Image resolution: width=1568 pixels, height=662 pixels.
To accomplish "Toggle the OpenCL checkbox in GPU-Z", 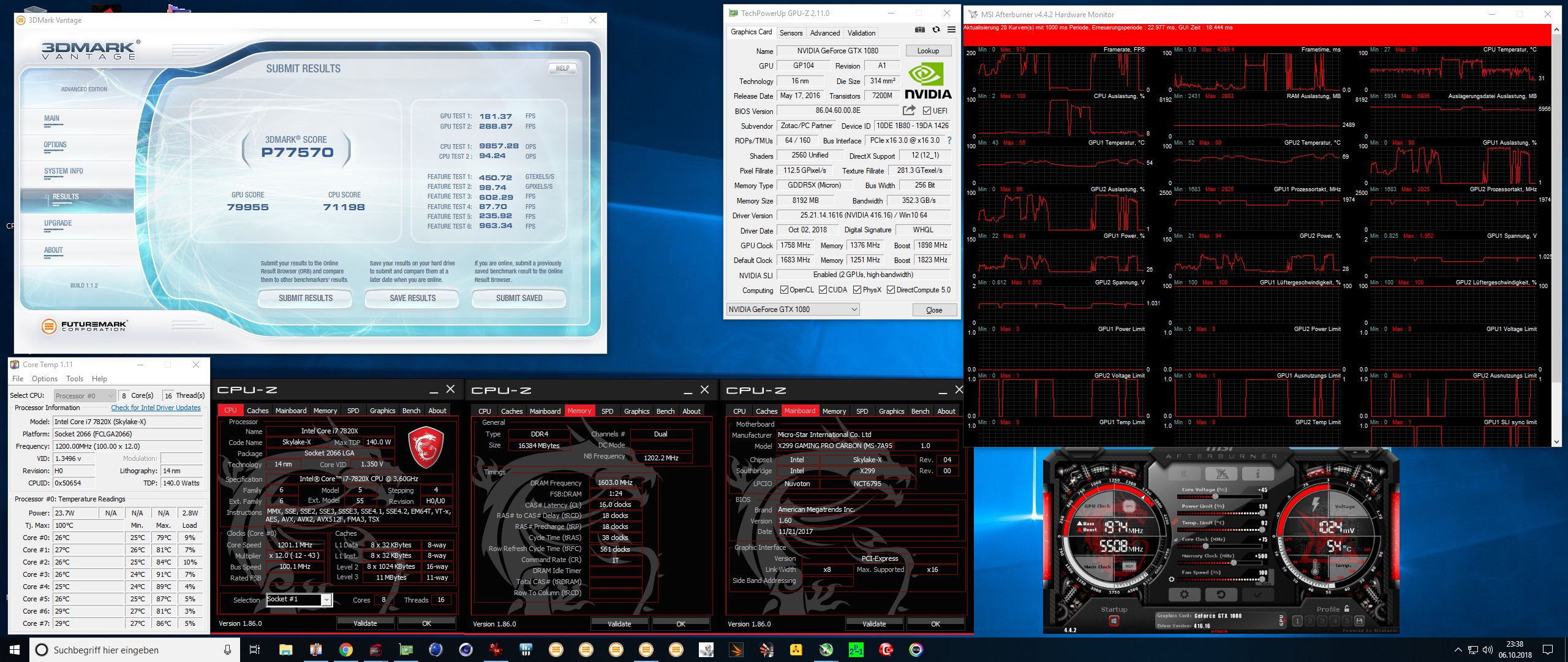I will pyautogui.click(x=784, y=290).
